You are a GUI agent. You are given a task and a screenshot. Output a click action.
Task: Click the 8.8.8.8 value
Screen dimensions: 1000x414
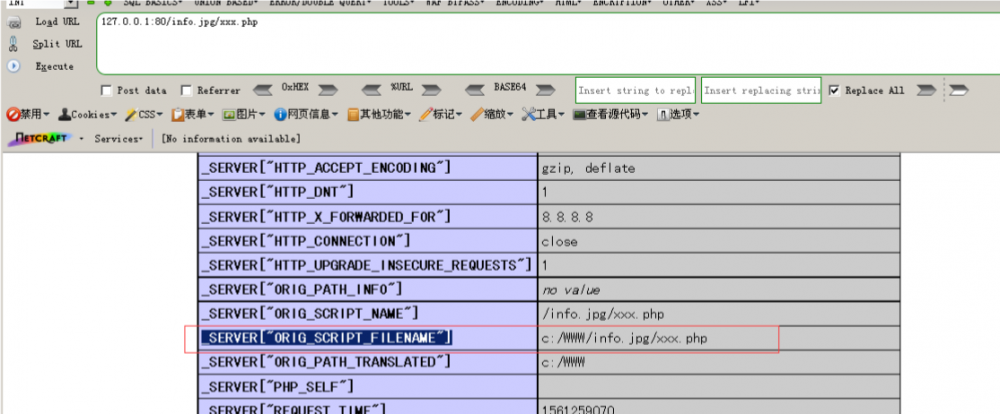[568, 217]
